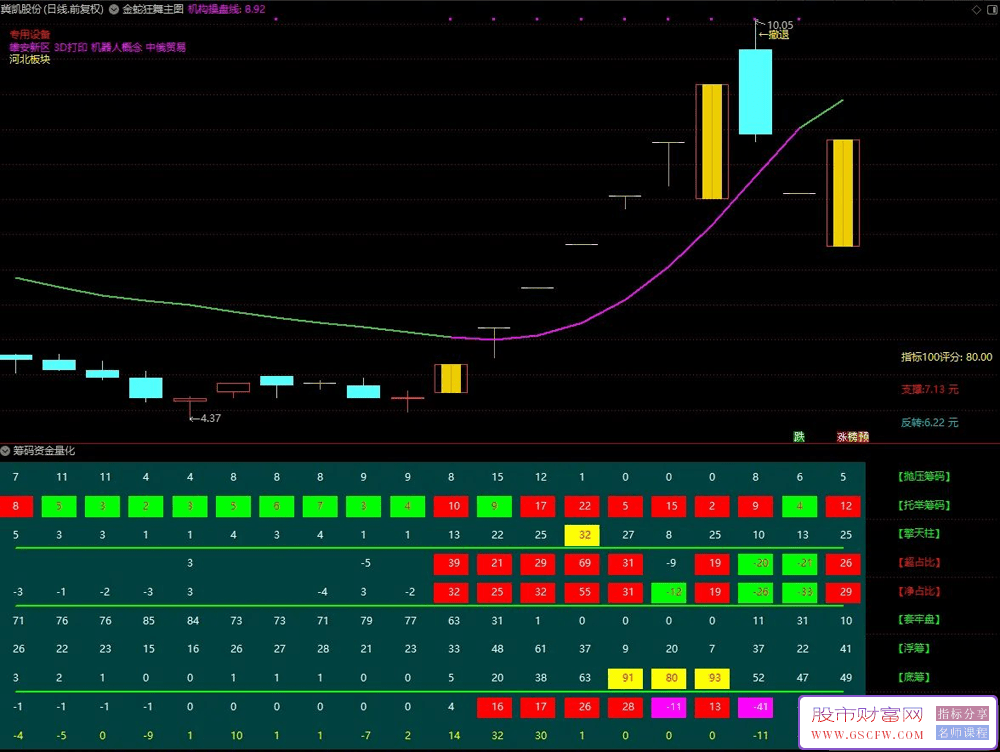The image size is (1000, 752).
Task: Click the 【浮筹】 row label
Action: [x=914, y=648]
